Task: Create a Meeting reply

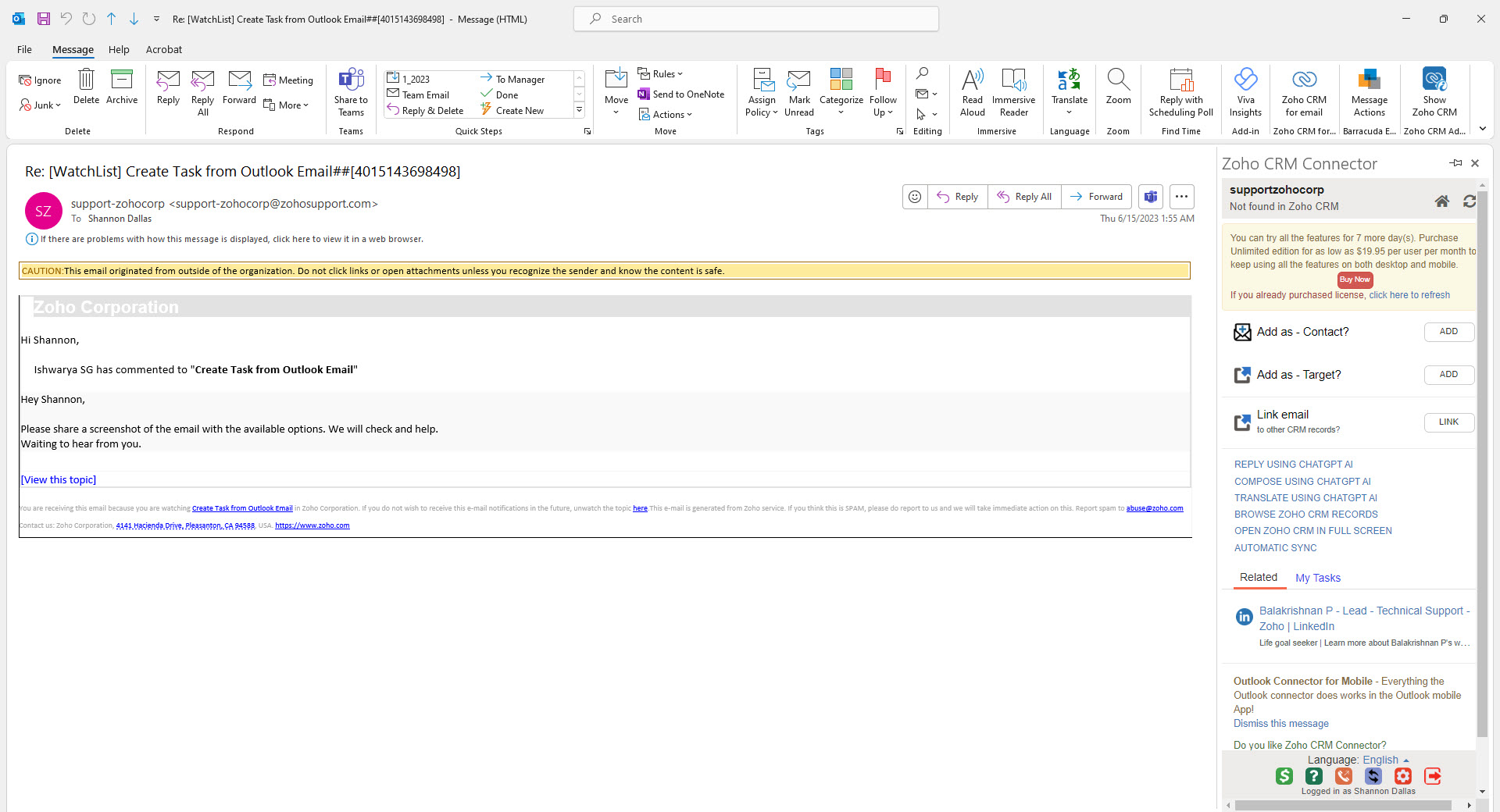Action: coord(288,80)
